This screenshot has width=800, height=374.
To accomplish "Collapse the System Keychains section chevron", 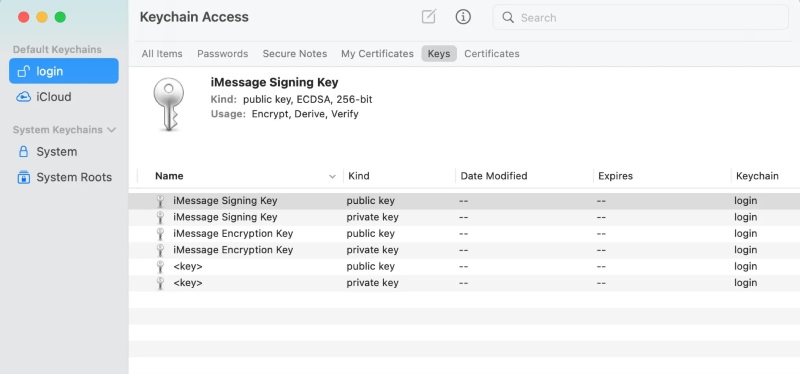I will 112,130.
